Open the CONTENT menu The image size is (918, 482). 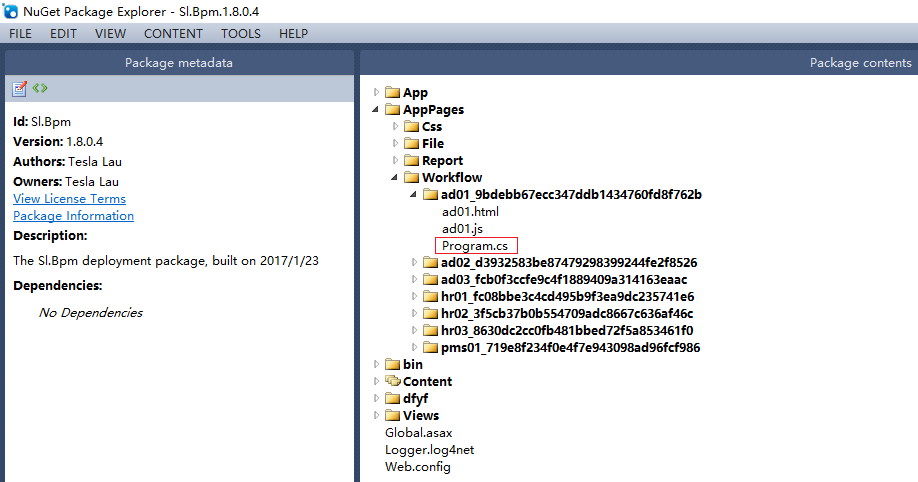(x=173, y=33)
